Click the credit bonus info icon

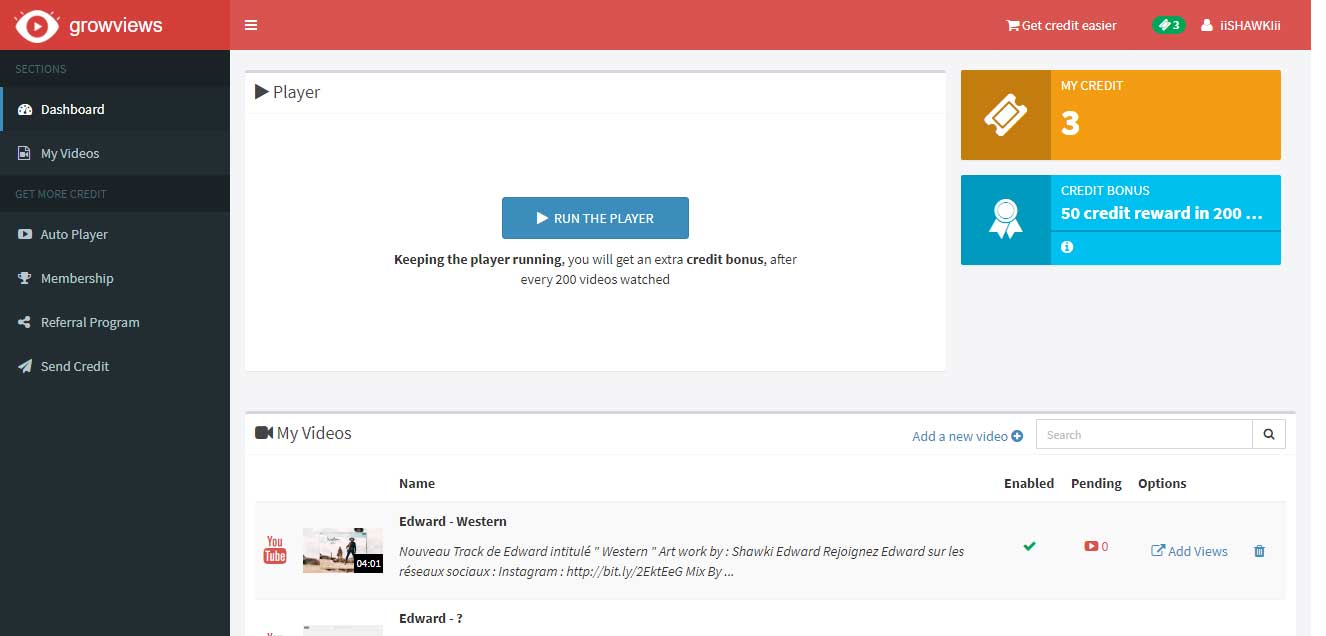coord(1067,247)
